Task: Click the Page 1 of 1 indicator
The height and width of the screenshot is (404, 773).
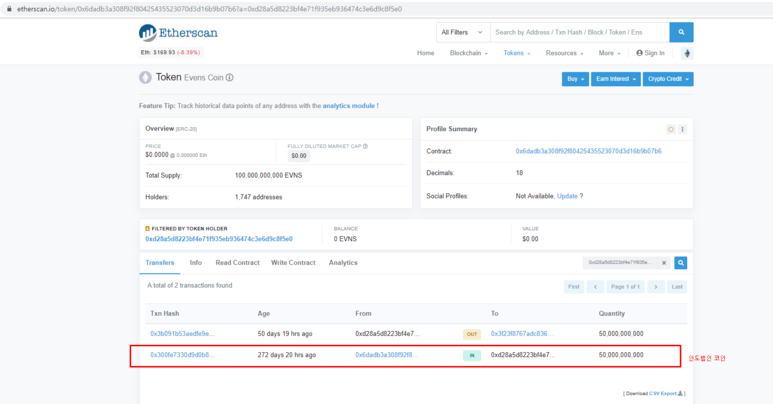Action: pyautogui.click(x=626, y=287)
